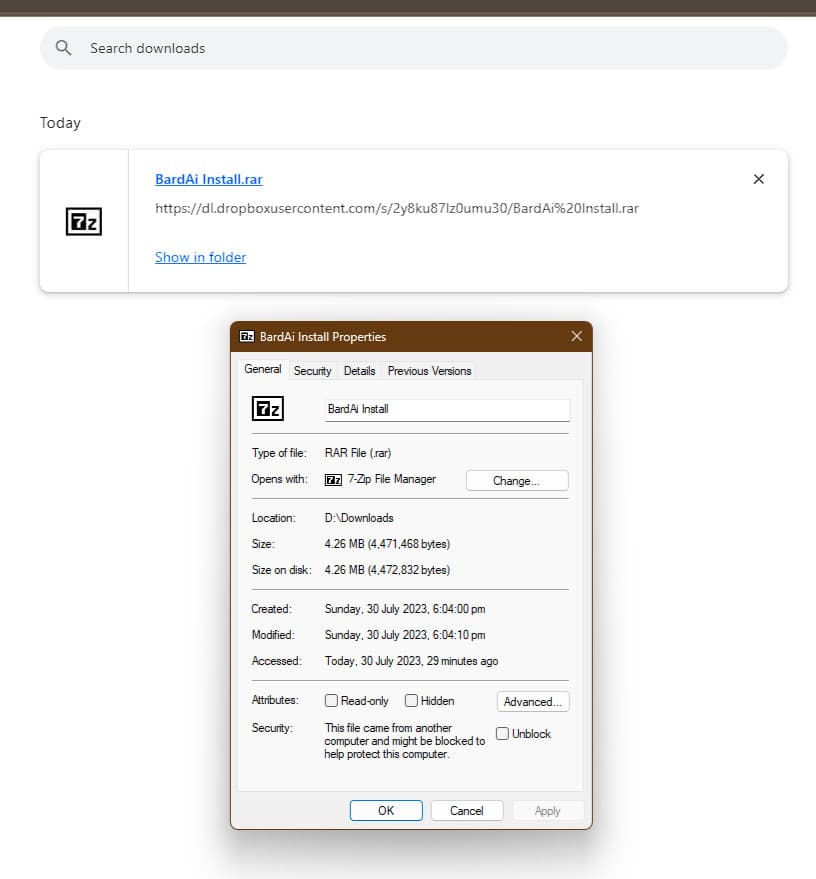Select the General tab
Screen dimensions: 816x879
(262, 369)
